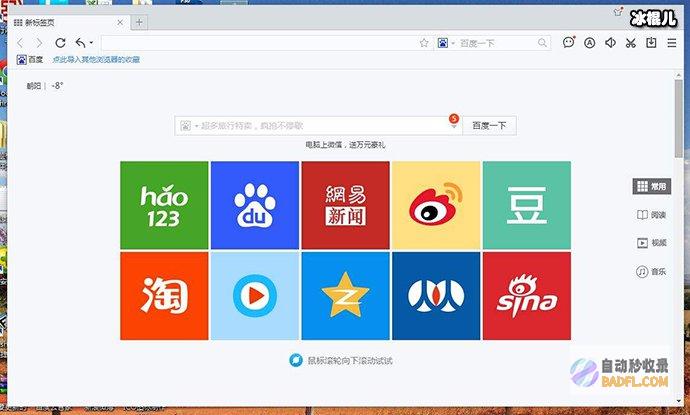Image resolution: width=690 pixels, height=415 pixels.
Task: Open the Weibo eye logo tile
Action: (436, 205)
